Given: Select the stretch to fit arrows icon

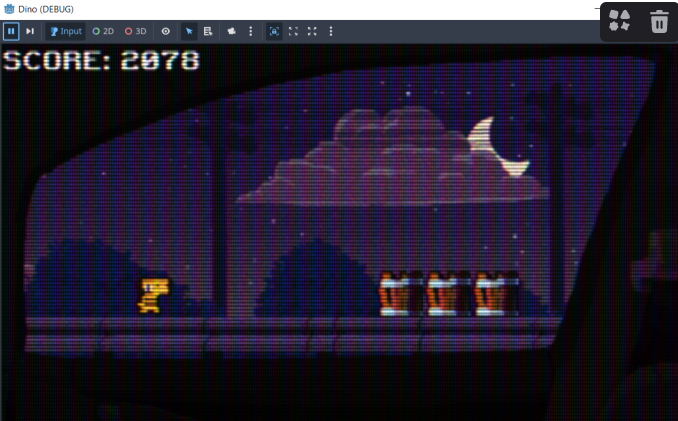Looking at the screenshot, I should [312, 31].
